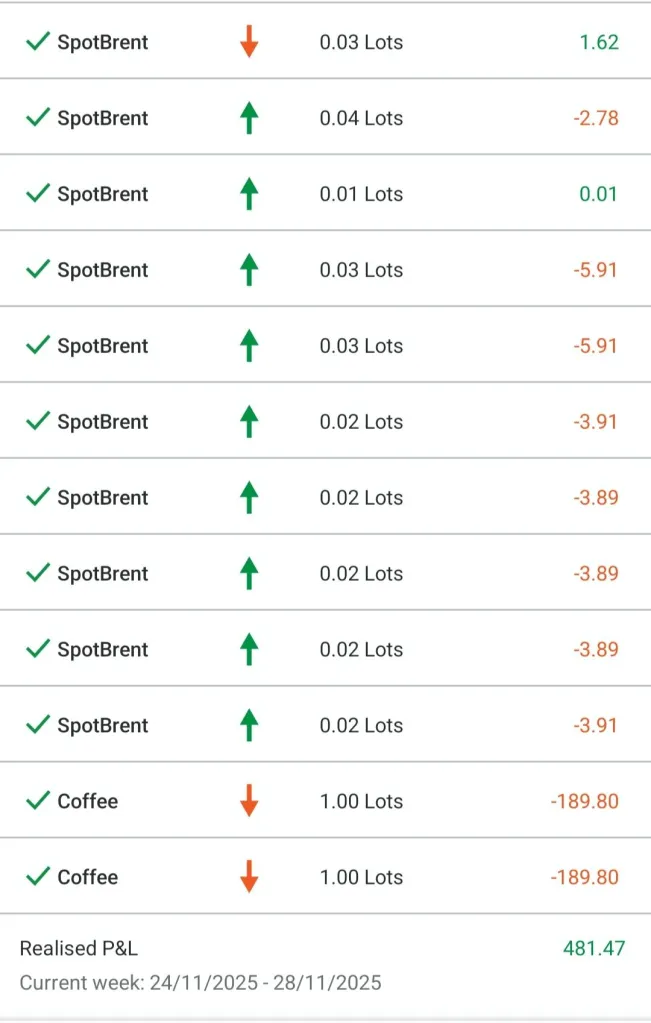Click the green up arrow in the 0.04 Lots row

click(249, 118)
